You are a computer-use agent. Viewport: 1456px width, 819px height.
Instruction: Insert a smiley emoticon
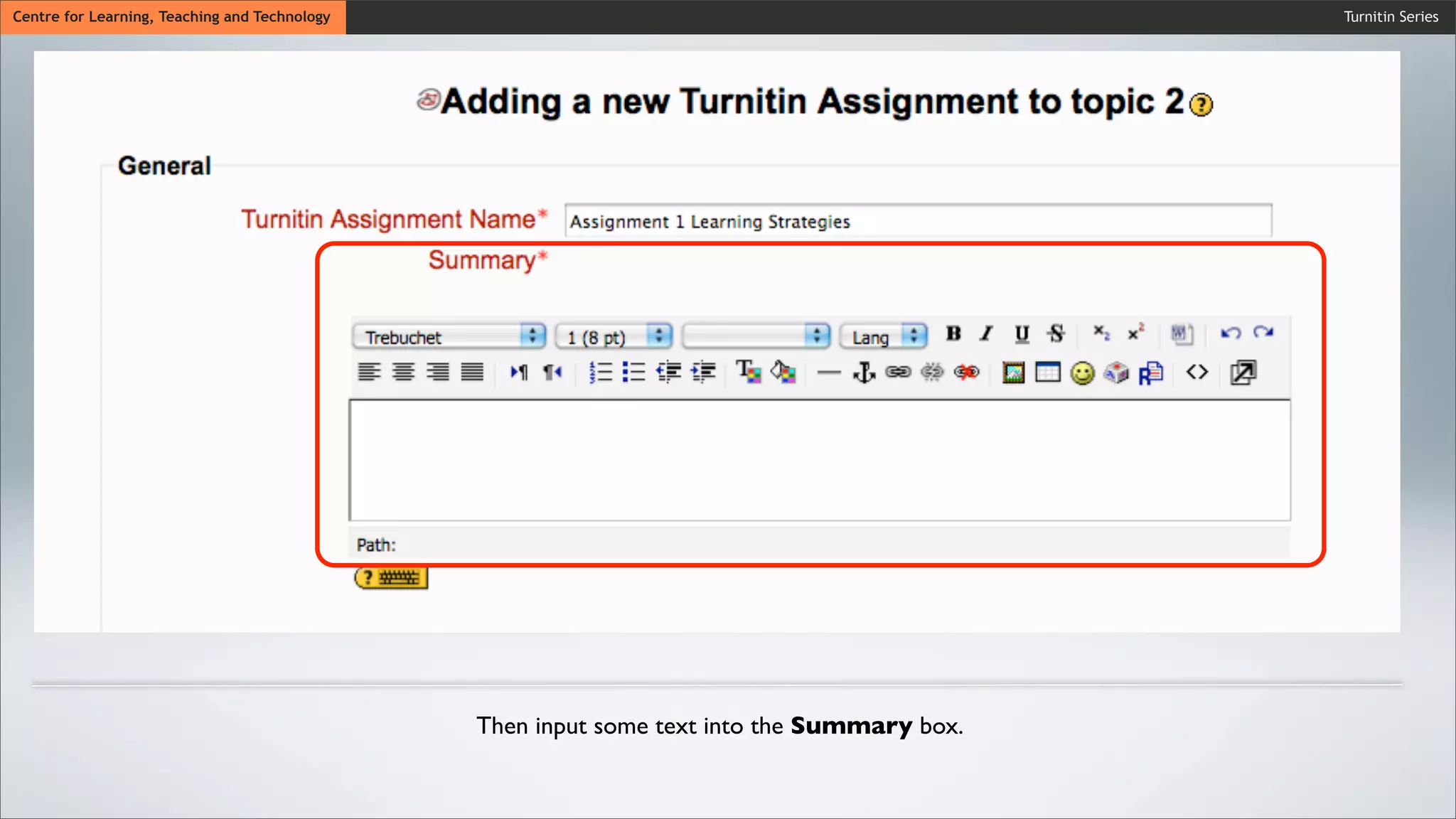tap(1082, 373)
